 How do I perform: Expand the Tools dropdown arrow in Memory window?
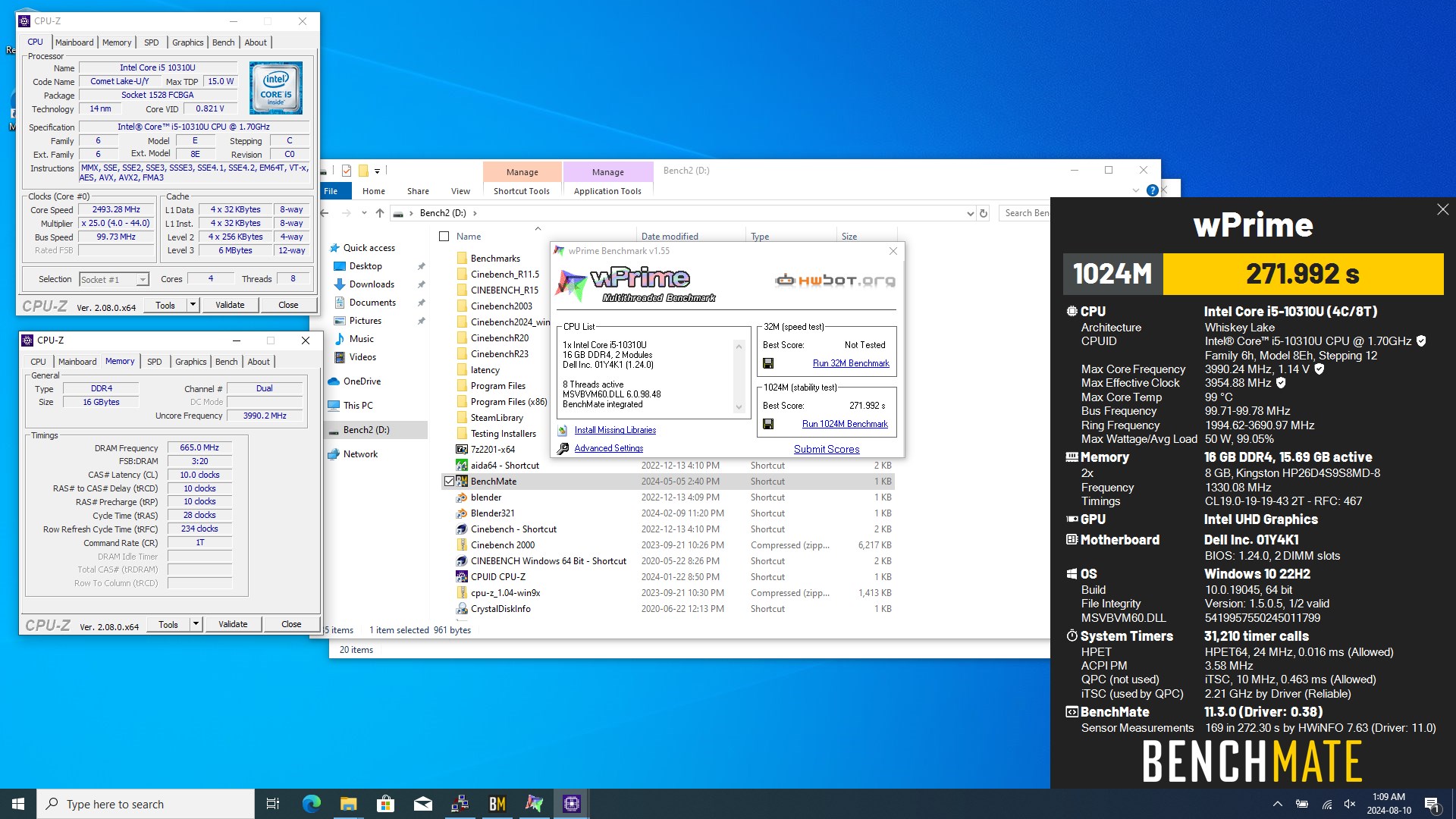(196, 624)
